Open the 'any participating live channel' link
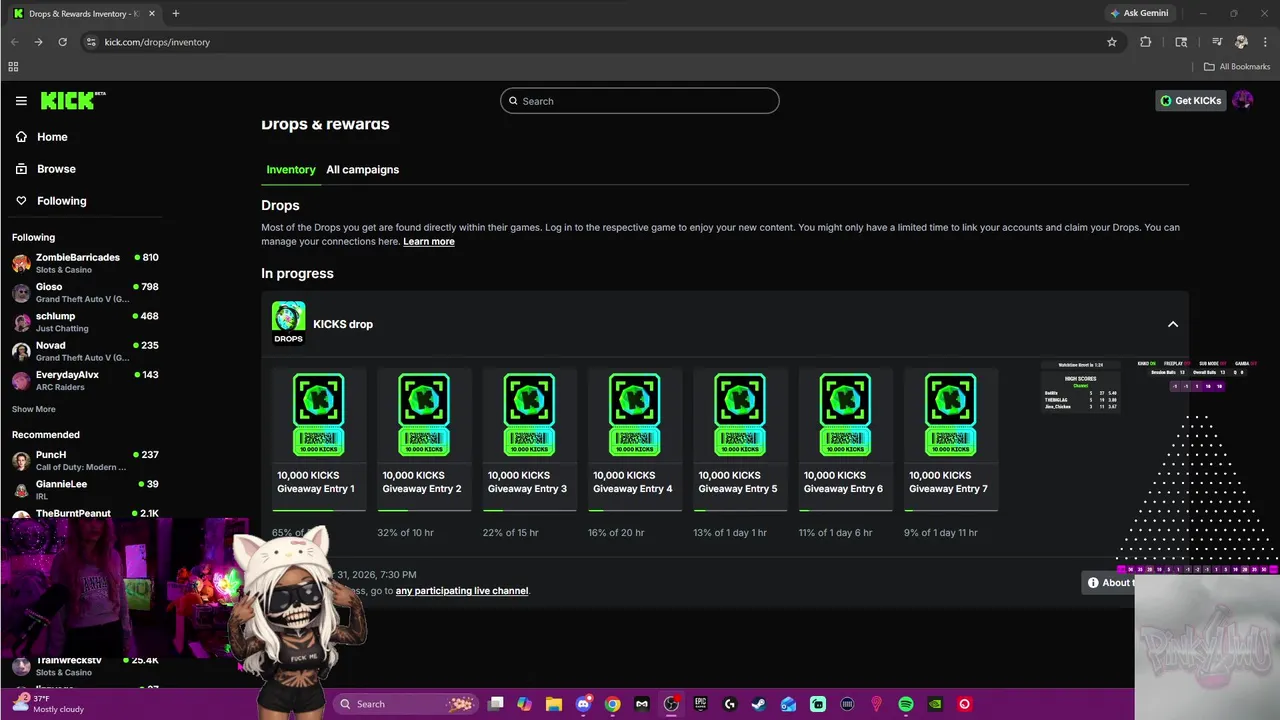1280x720 pixels. 462,591
